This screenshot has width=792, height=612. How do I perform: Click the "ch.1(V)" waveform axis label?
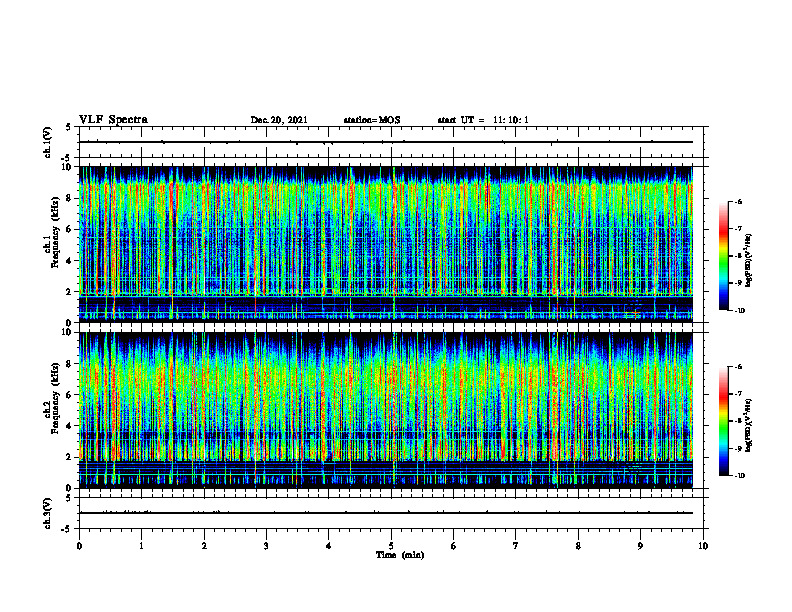click(47, 142)
